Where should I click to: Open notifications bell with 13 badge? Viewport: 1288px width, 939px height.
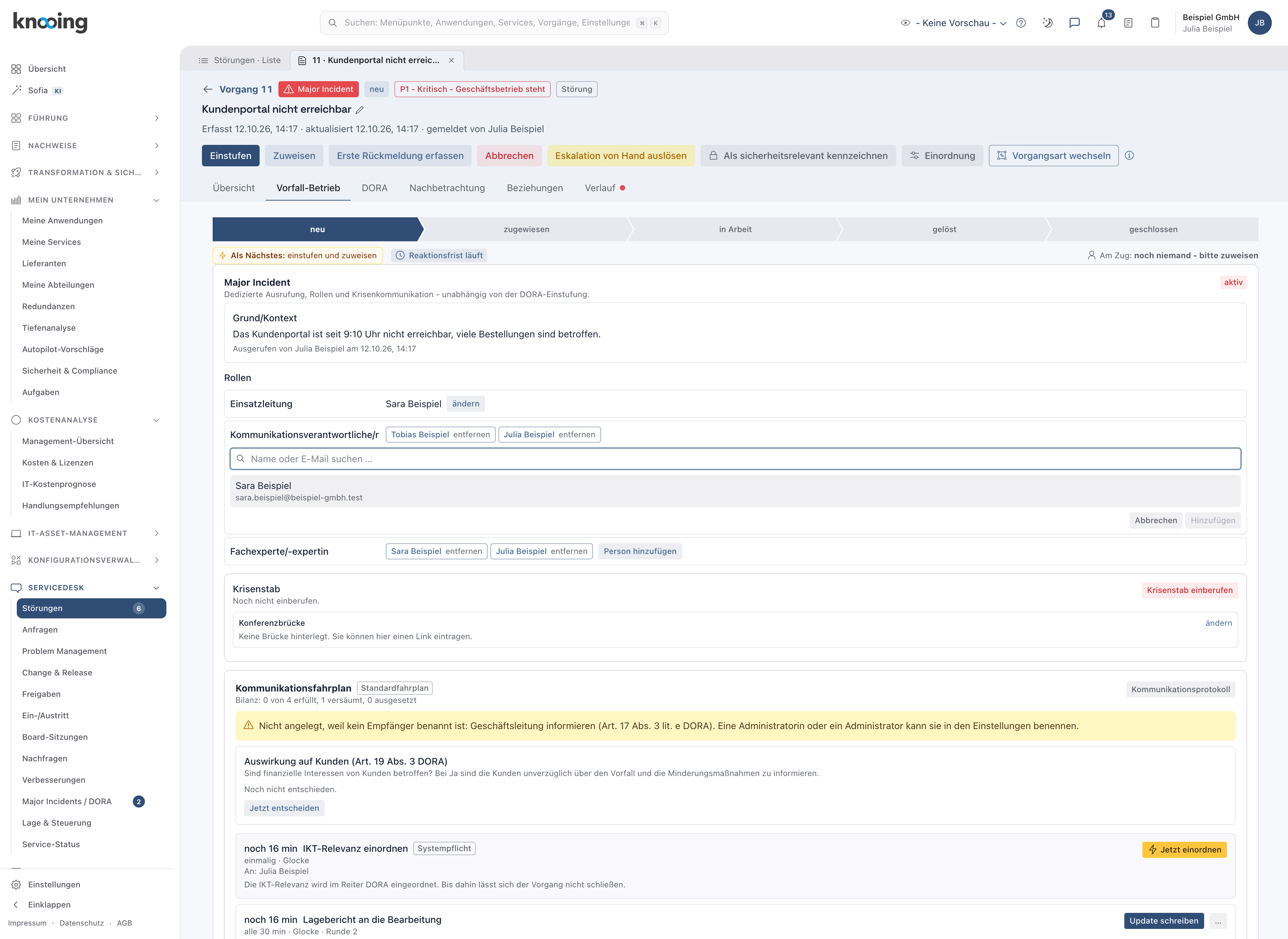click(1102, 23)
